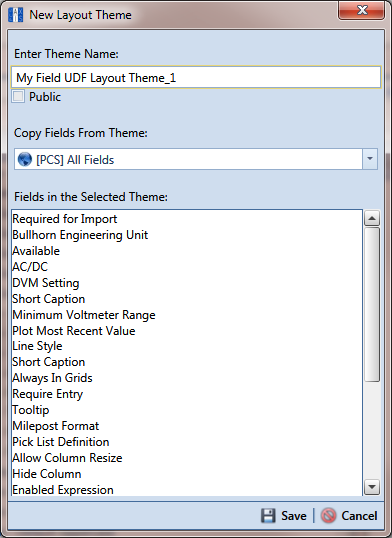Click the red Cancel prohibition icon
392x538 pixels.
pyautogui.click(x=328, y=516)
